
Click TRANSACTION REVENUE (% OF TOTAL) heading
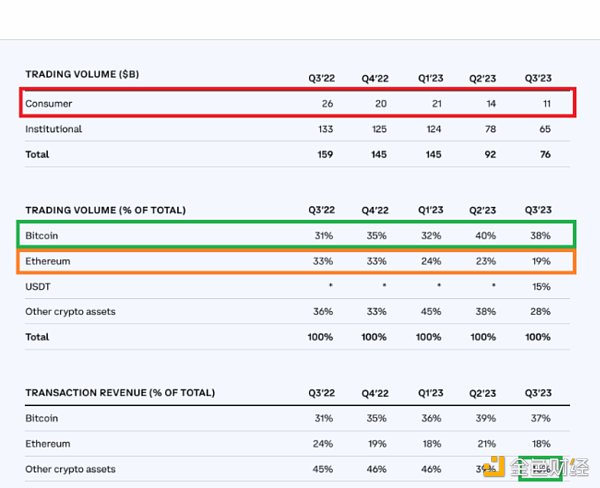[x=119, y=393]
